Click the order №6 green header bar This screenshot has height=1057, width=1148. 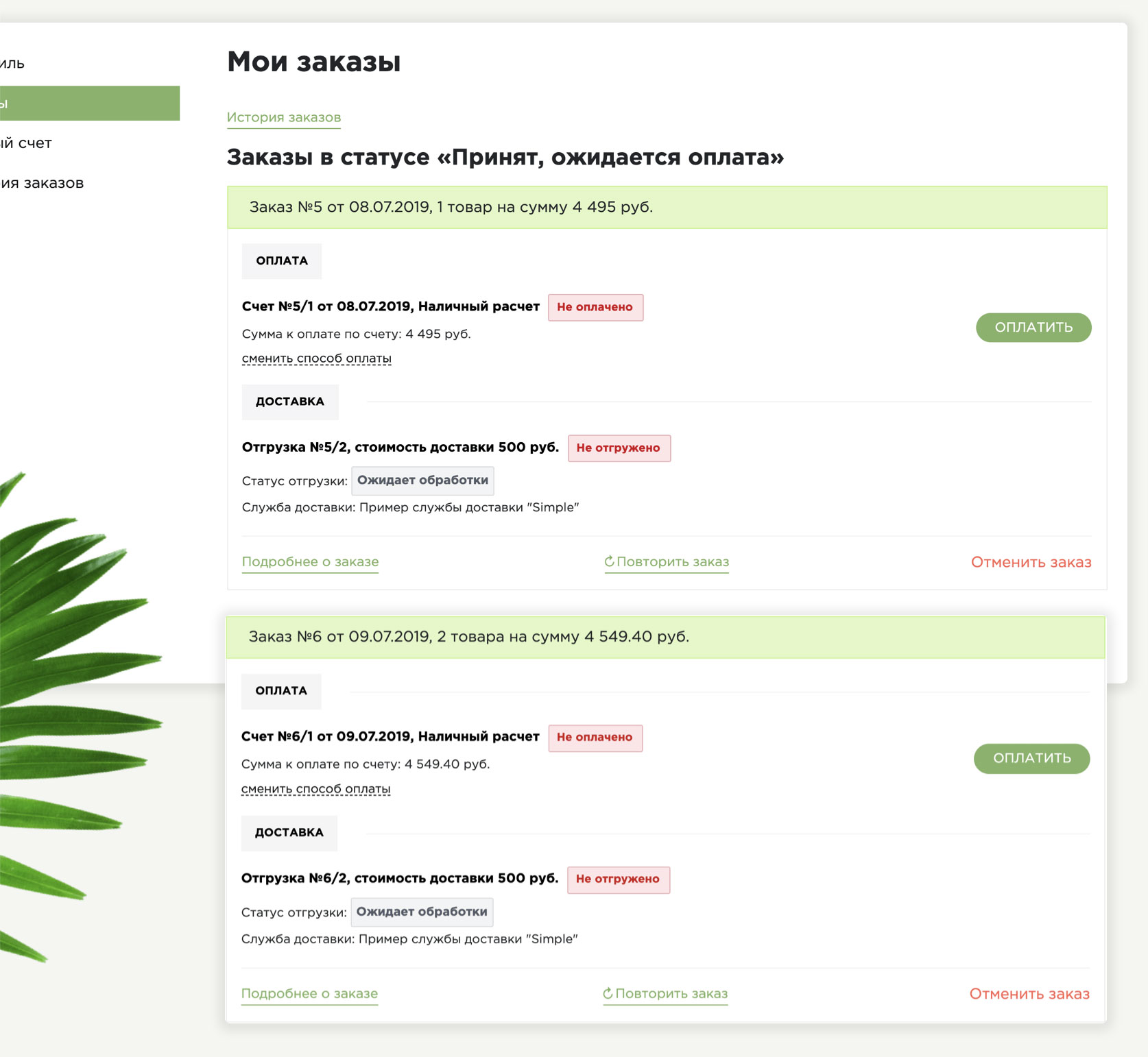tap(665, 637)
